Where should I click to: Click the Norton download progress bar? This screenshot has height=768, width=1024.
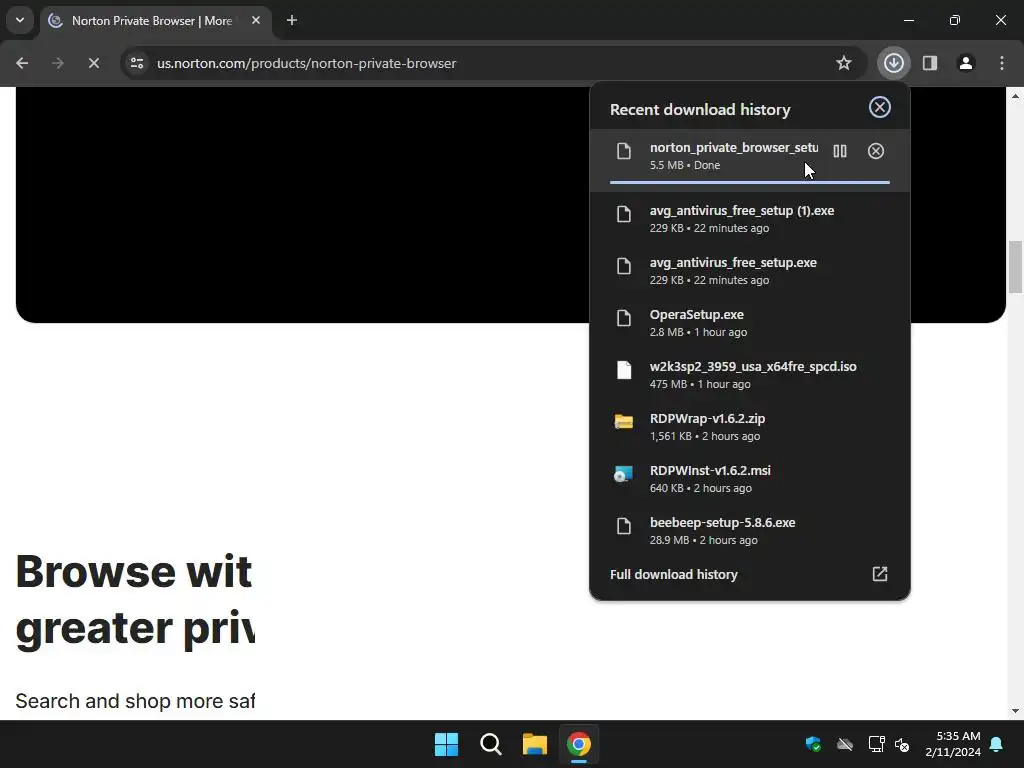(x=750, y=182)
